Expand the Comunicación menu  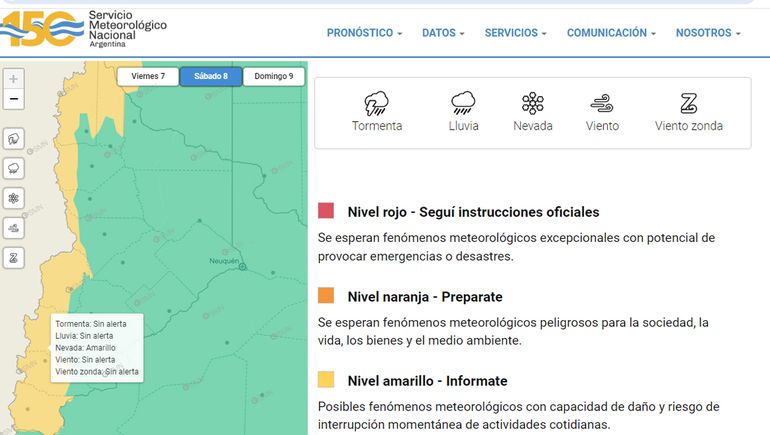611,33
